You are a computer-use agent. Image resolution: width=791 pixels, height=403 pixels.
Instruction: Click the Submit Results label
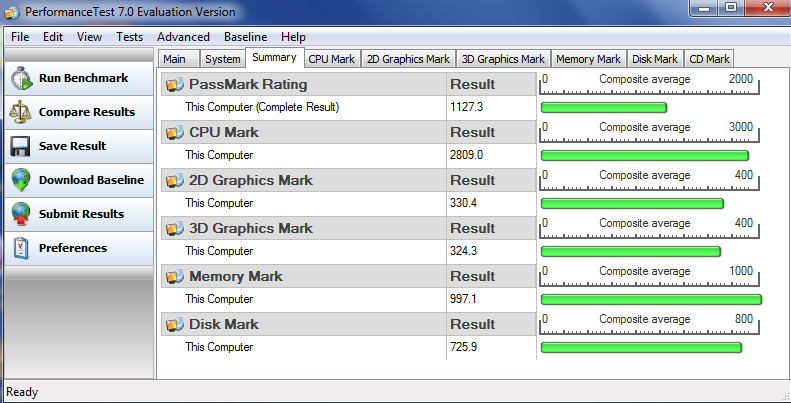81,214
